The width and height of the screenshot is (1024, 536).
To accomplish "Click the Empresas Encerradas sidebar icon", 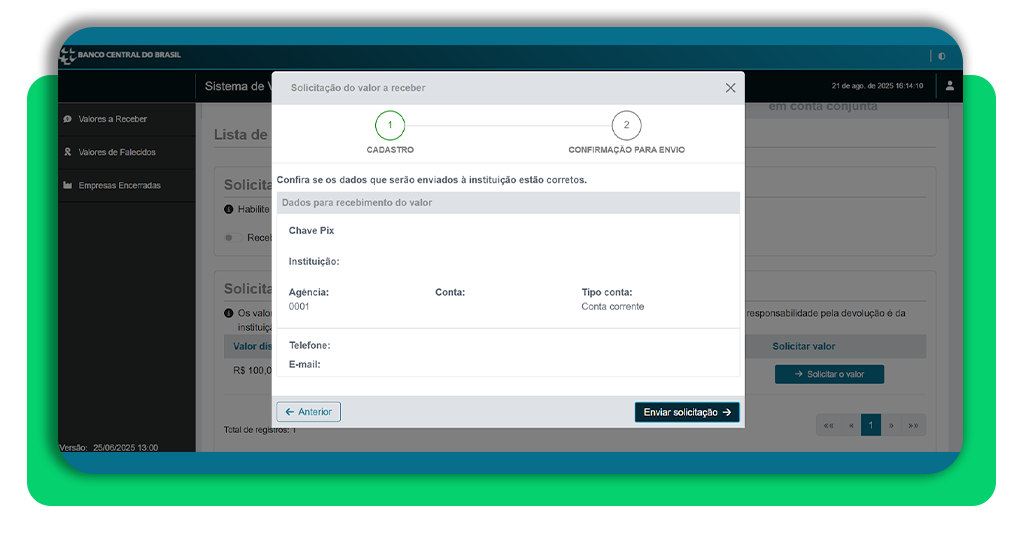I will [67, 185].
